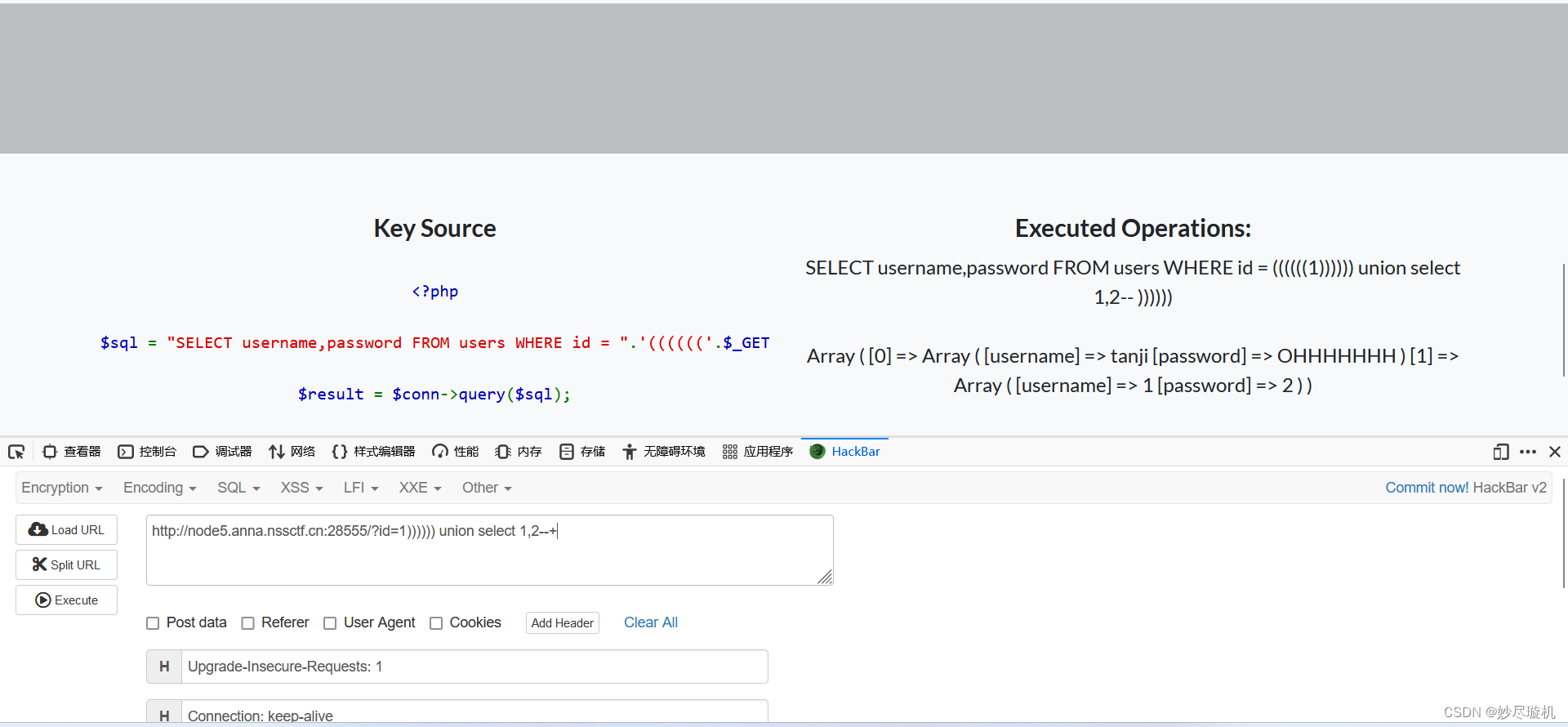Edit the Connection keep-alive header field
1568x727 pixels.
[474, 712]
